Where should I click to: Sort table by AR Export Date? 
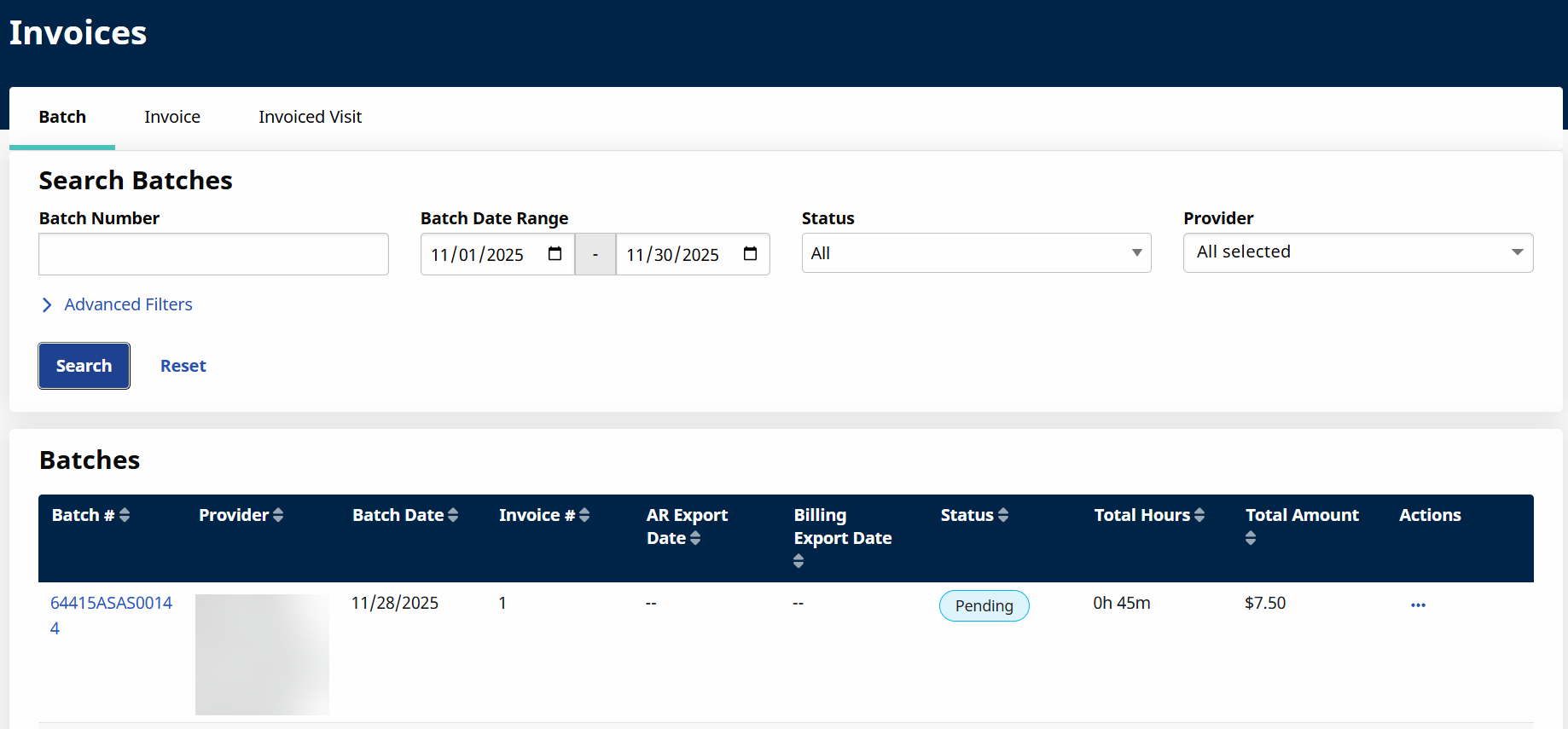695,538
